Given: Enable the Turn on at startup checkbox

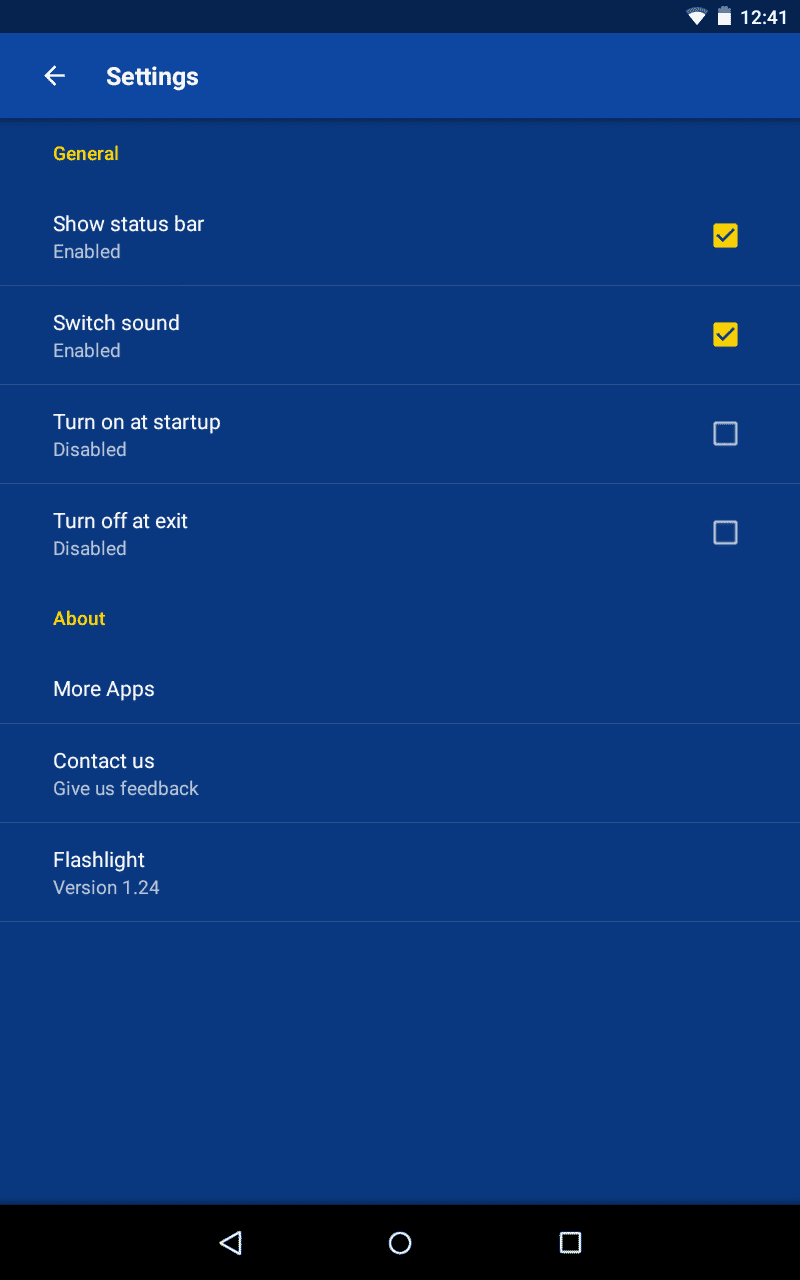Looking at the screenshot, I should [x=725, y=434].
